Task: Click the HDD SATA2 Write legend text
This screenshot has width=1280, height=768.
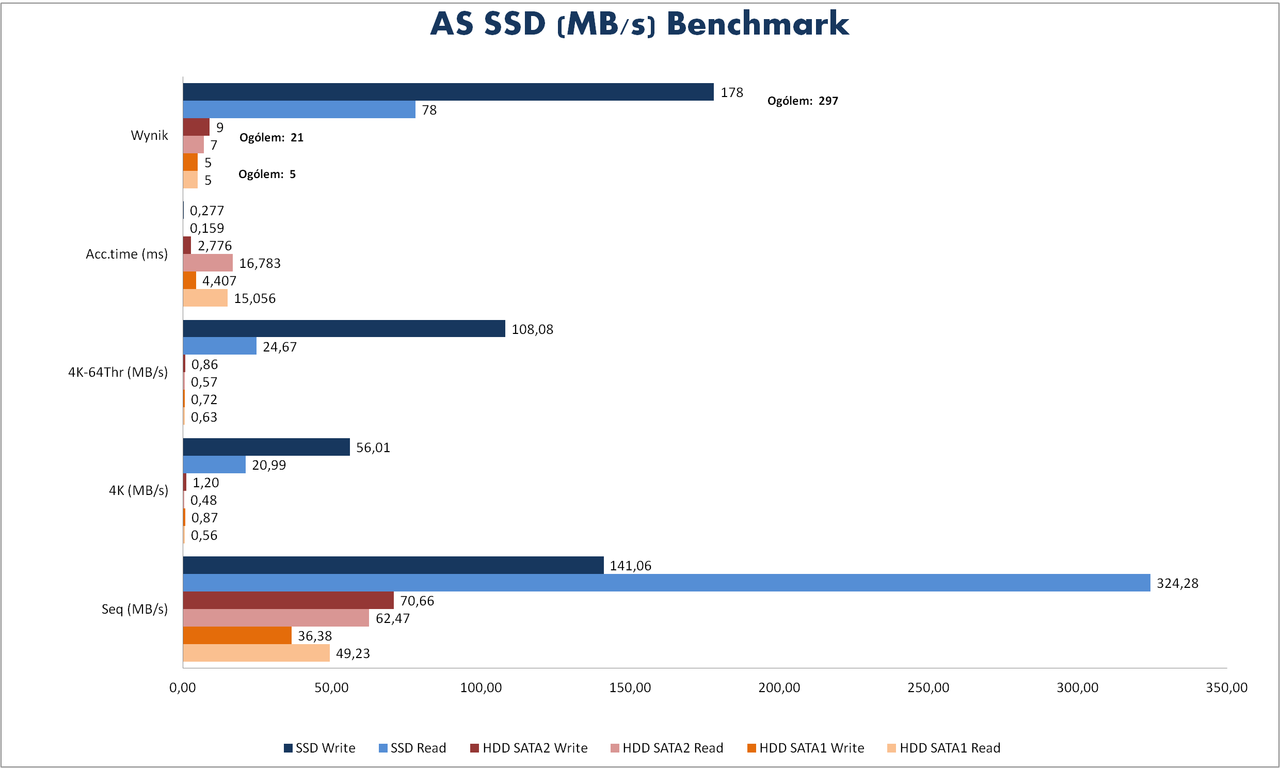Action: (x=535, y=748)
